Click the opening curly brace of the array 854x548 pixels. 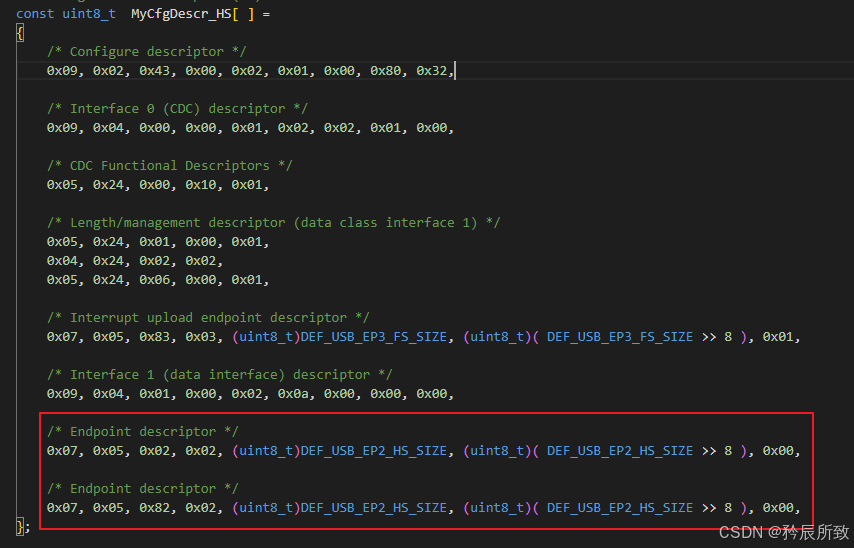click(20, 33)
